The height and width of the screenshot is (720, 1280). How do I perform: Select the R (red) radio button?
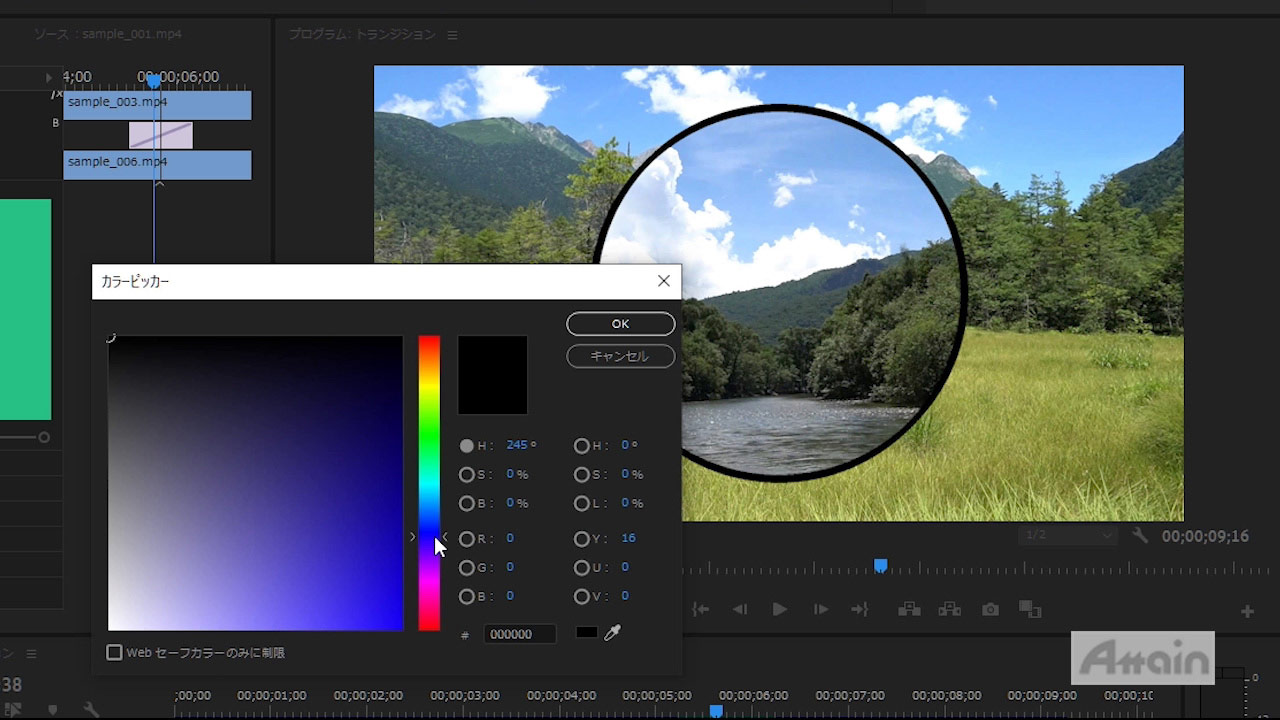click(x=467, y=539)
